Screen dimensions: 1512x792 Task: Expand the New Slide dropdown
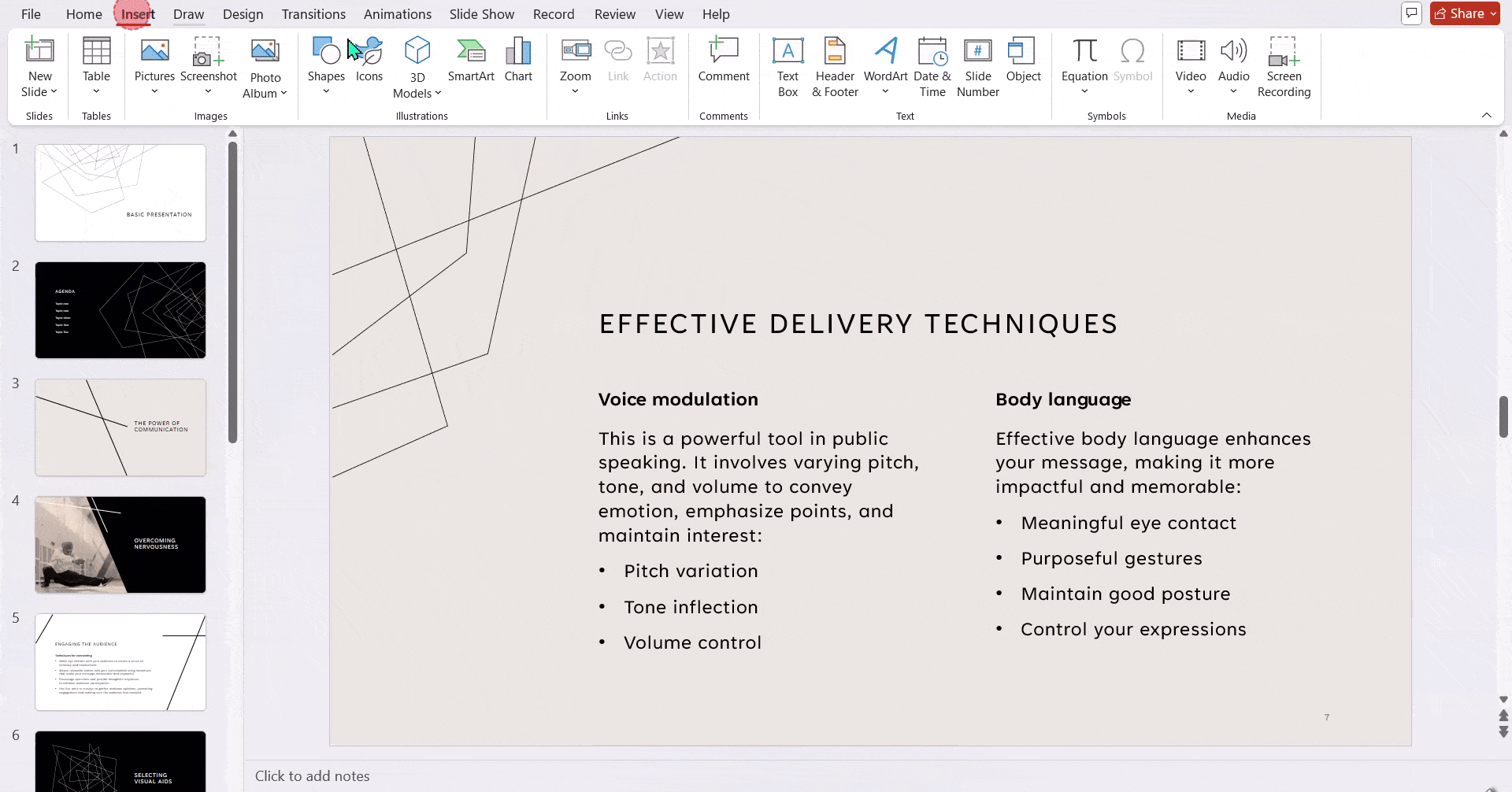[54, 91]
